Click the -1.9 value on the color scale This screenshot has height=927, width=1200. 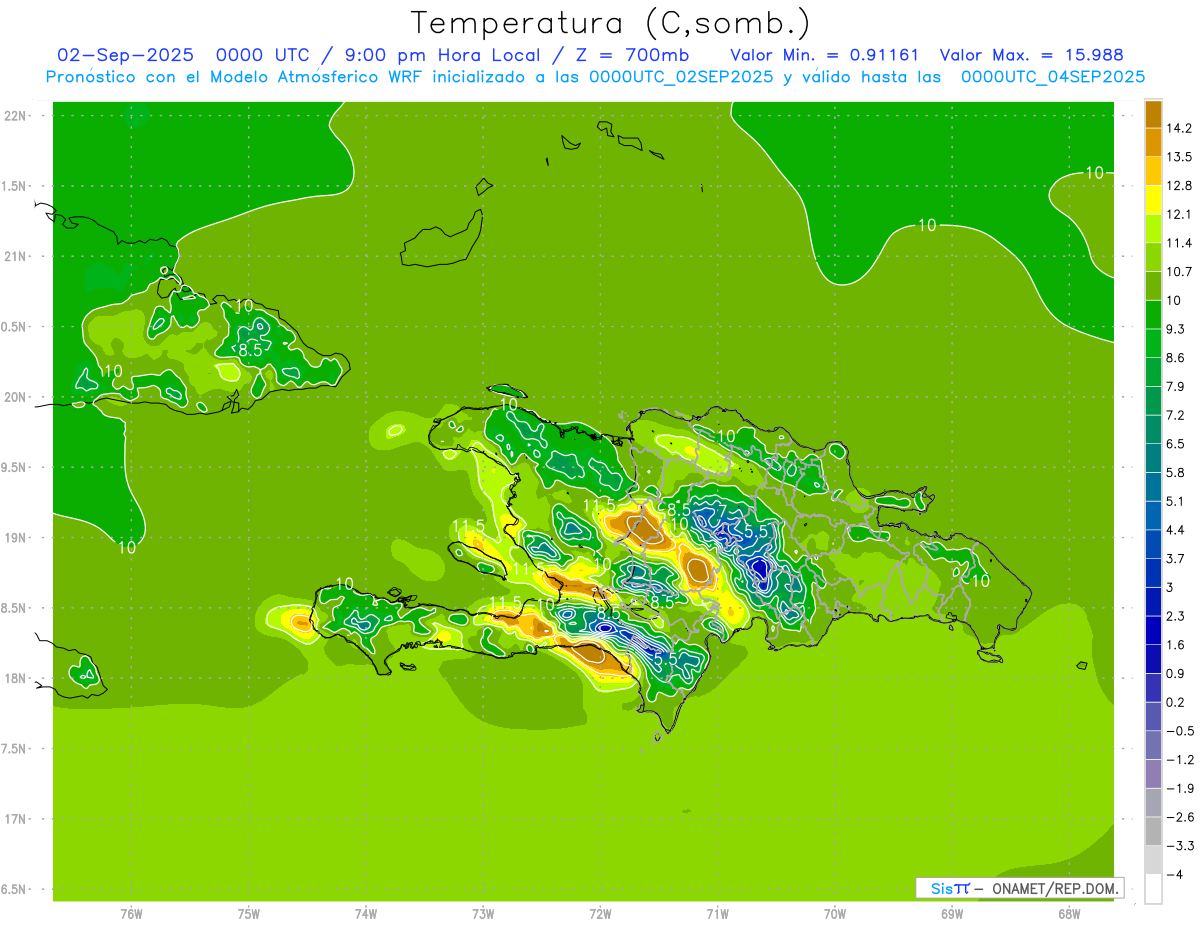pyautogui.click(x=1180, y=788)
